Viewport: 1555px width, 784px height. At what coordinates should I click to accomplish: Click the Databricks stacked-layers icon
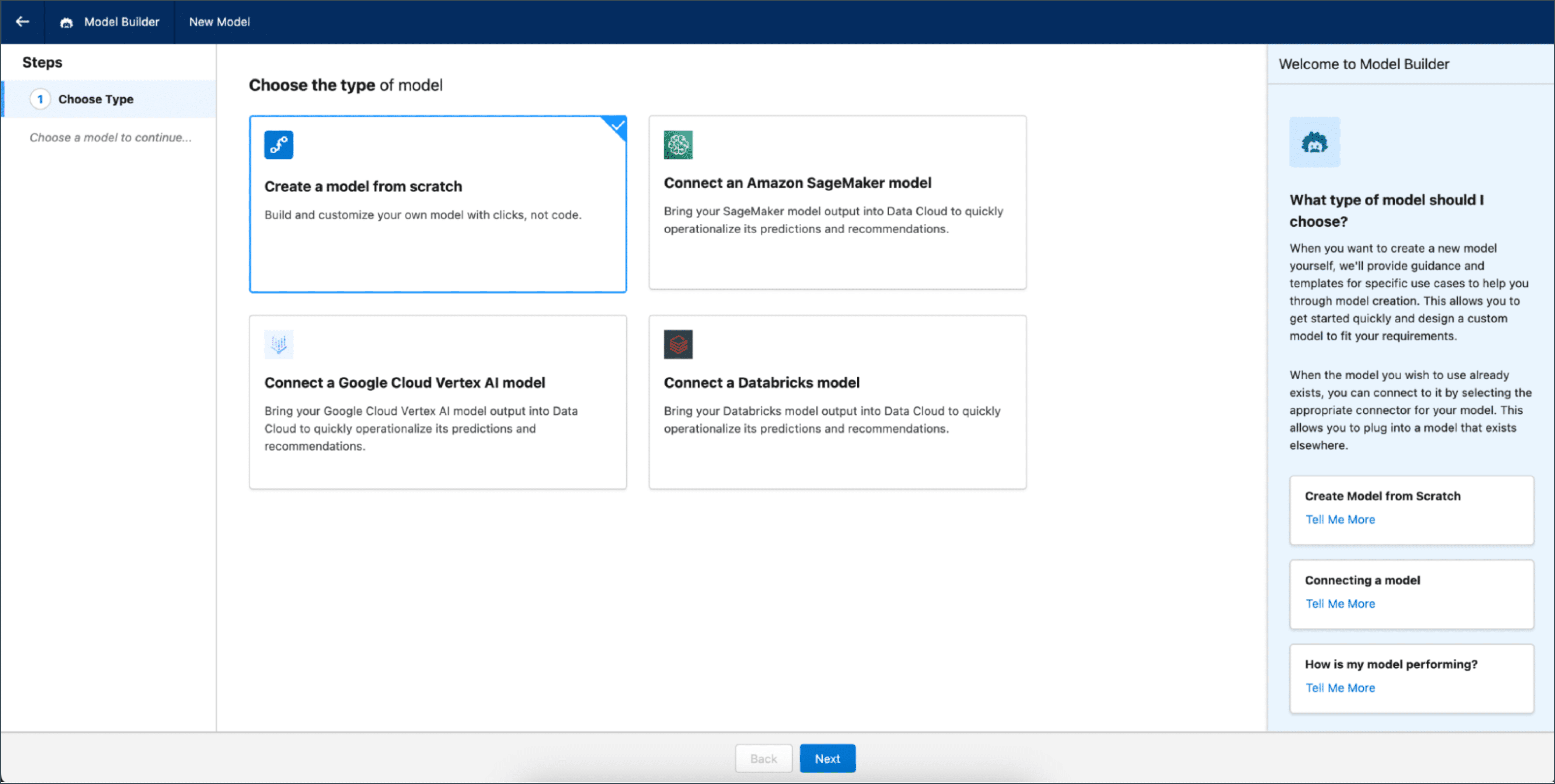coord(678,345)
